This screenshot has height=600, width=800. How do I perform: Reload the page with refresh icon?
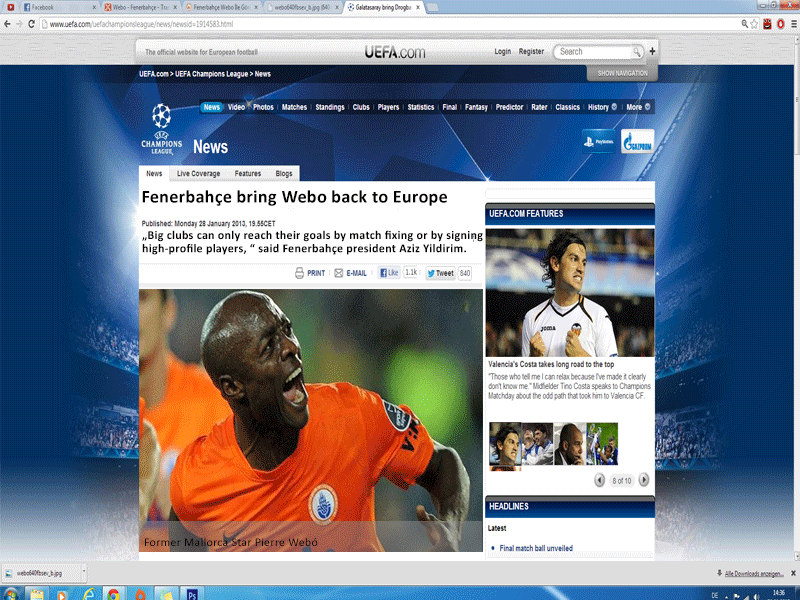click(x=32, y=24)
